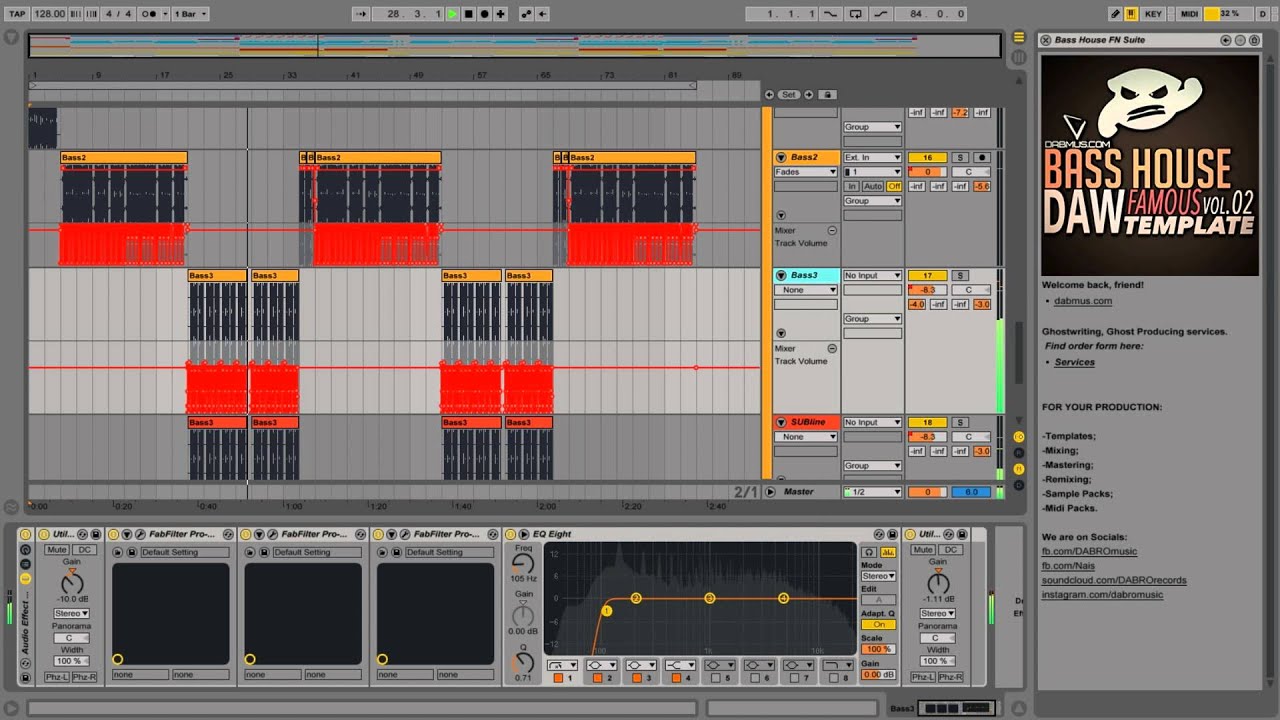Toggle the EQ Eight device activator
This screenshot has height=720, width=1280.
coord(511,534)
